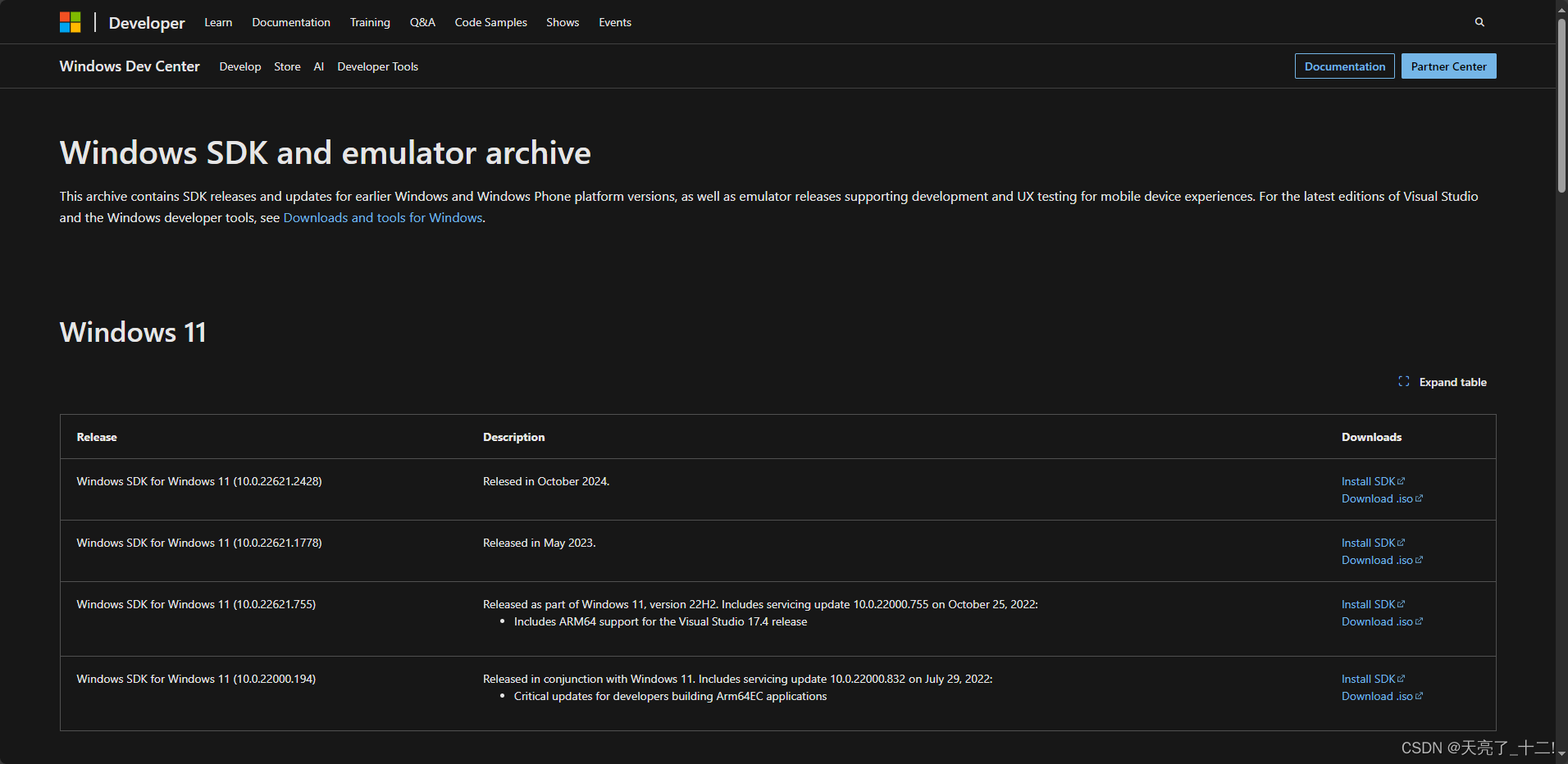
Task: Click the Description column header
Action: click(513, 437)
